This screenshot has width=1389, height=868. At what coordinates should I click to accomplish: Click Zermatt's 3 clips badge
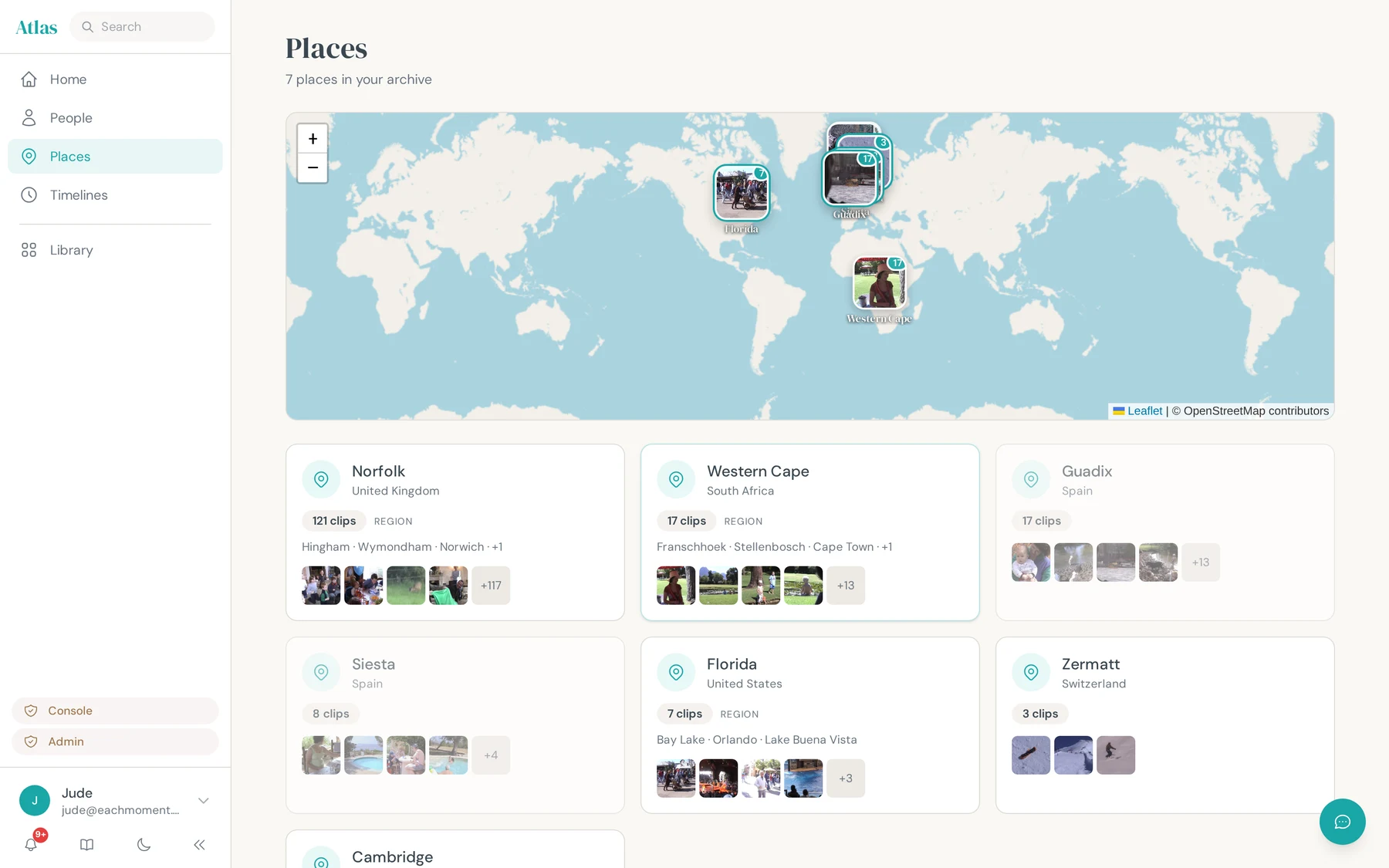point(1040,714)
